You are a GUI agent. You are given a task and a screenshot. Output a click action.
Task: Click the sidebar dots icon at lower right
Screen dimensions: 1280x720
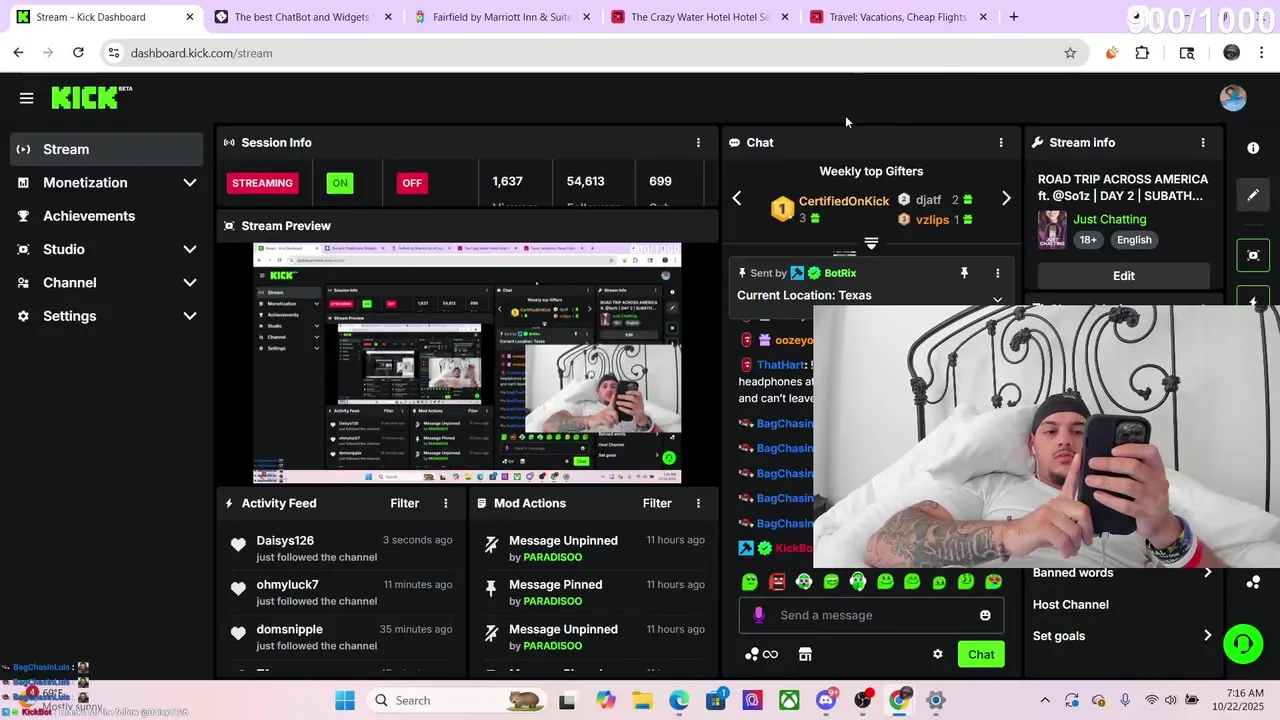pyautogui.click(x=1253, y=582)
